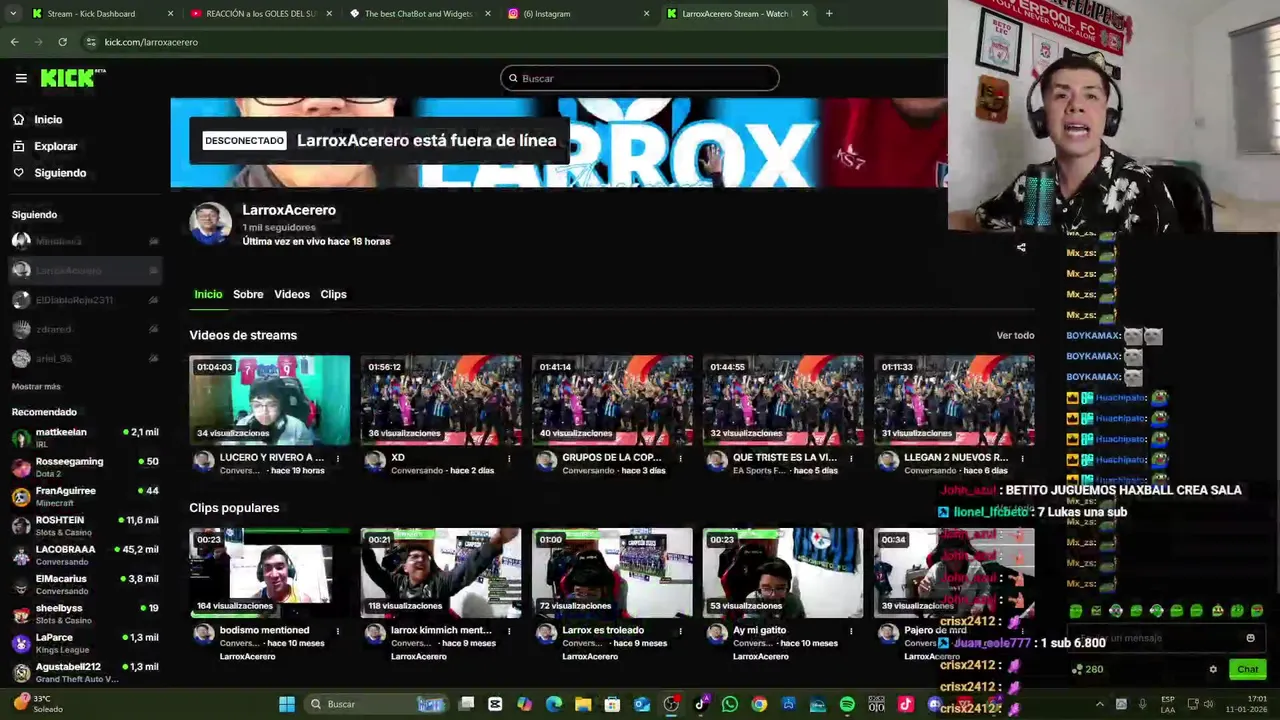1280x720 pixels.
Task: Open options menu for XD video
Action: [x=509, y=459]
